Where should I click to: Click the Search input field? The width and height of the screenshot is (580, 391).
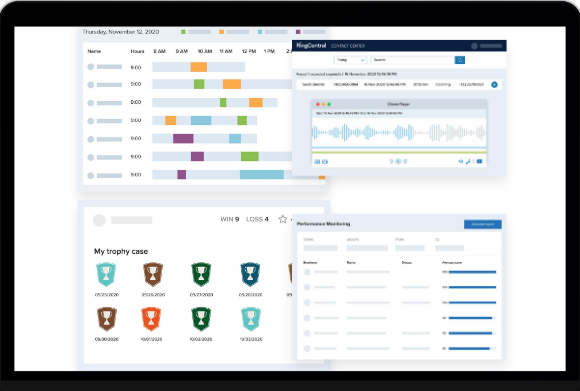click(412, 60)
